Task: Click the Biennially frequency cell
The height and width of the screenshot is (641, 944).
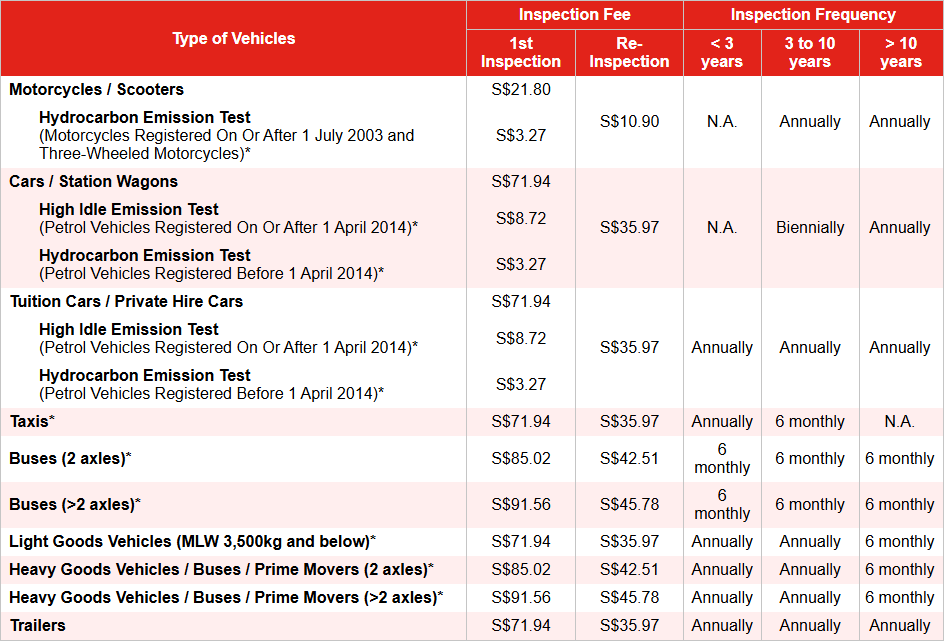Action: pyautogui.click(x=810, y=227)
